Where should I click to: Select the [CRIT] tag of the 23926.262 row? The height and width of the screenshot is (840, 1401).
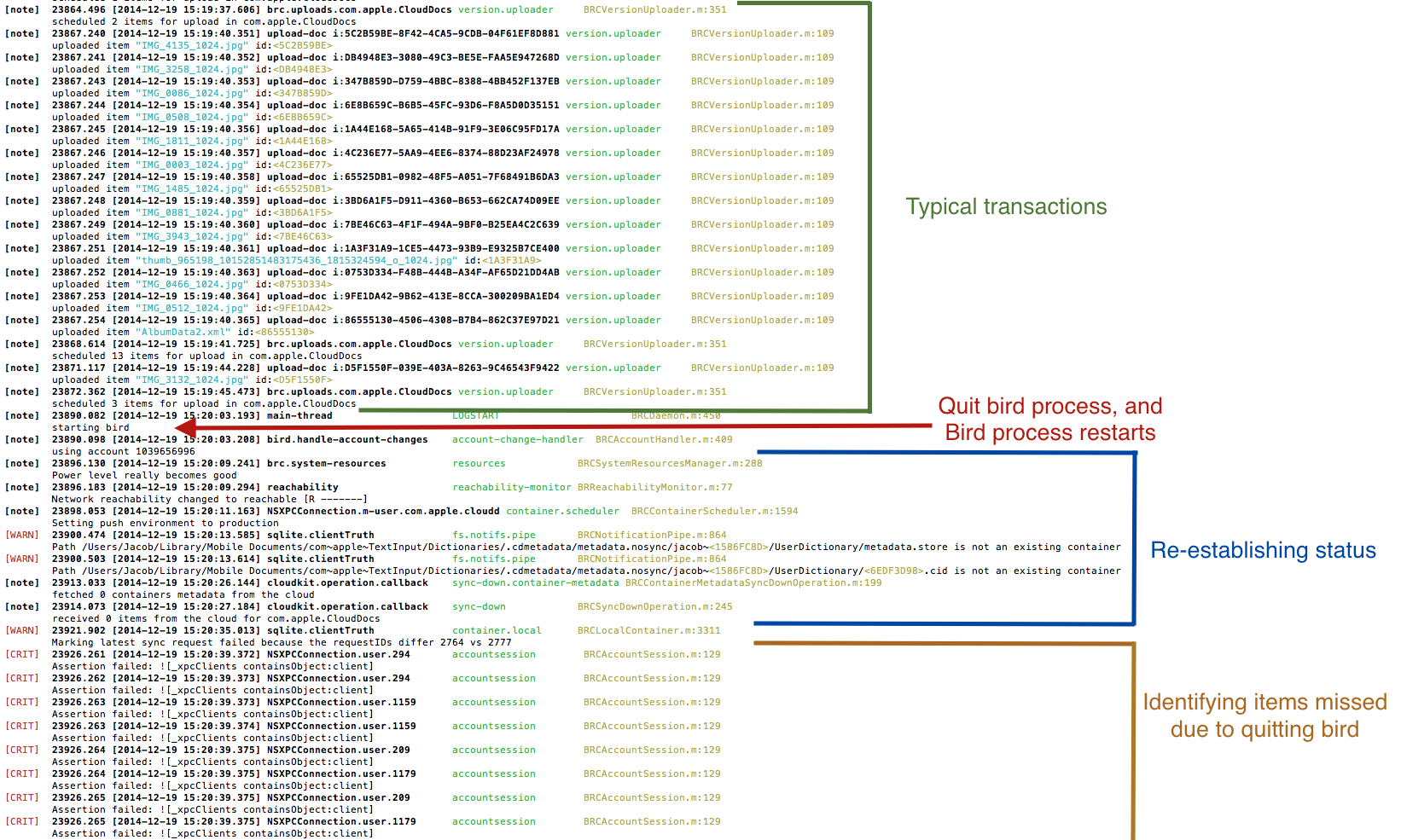[x=22, y=679]
